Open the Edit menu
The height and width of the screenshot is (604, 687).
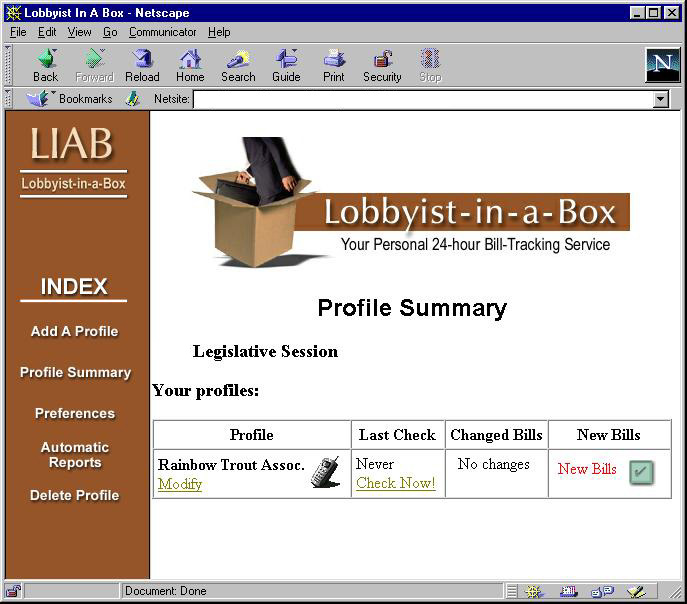[47, 32]
